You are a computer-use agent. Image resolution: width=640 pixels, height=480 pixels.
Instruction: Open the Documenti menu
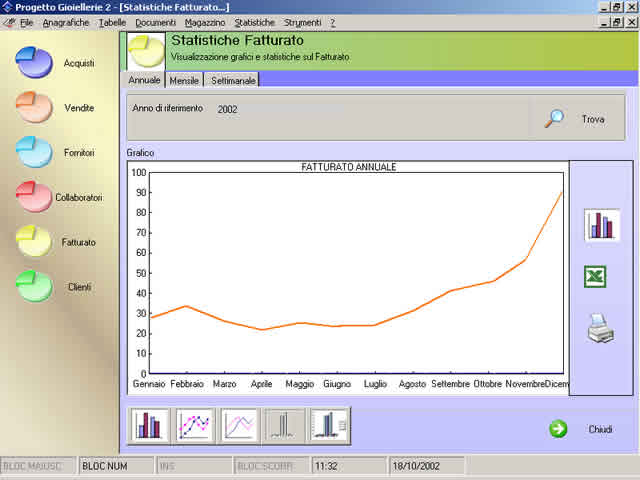point(156,23)
